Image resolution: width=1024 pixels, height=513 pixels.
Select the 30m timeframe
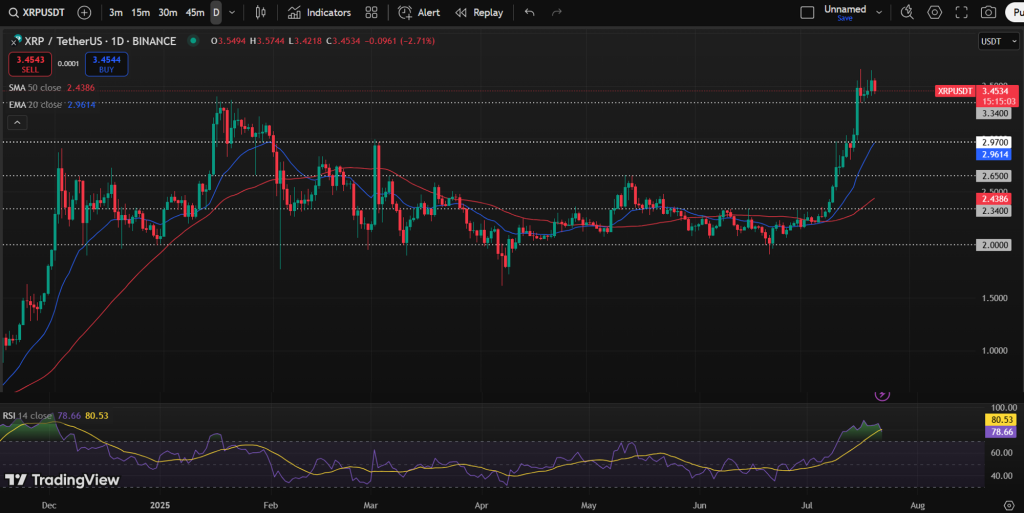[168, 12]
